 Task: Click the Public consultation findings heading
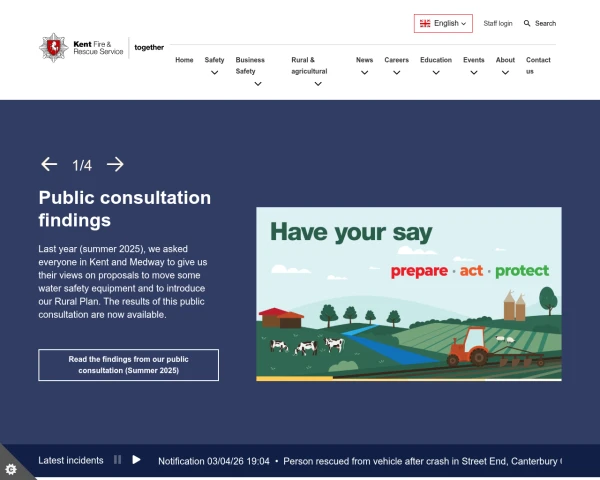[125, 209]
